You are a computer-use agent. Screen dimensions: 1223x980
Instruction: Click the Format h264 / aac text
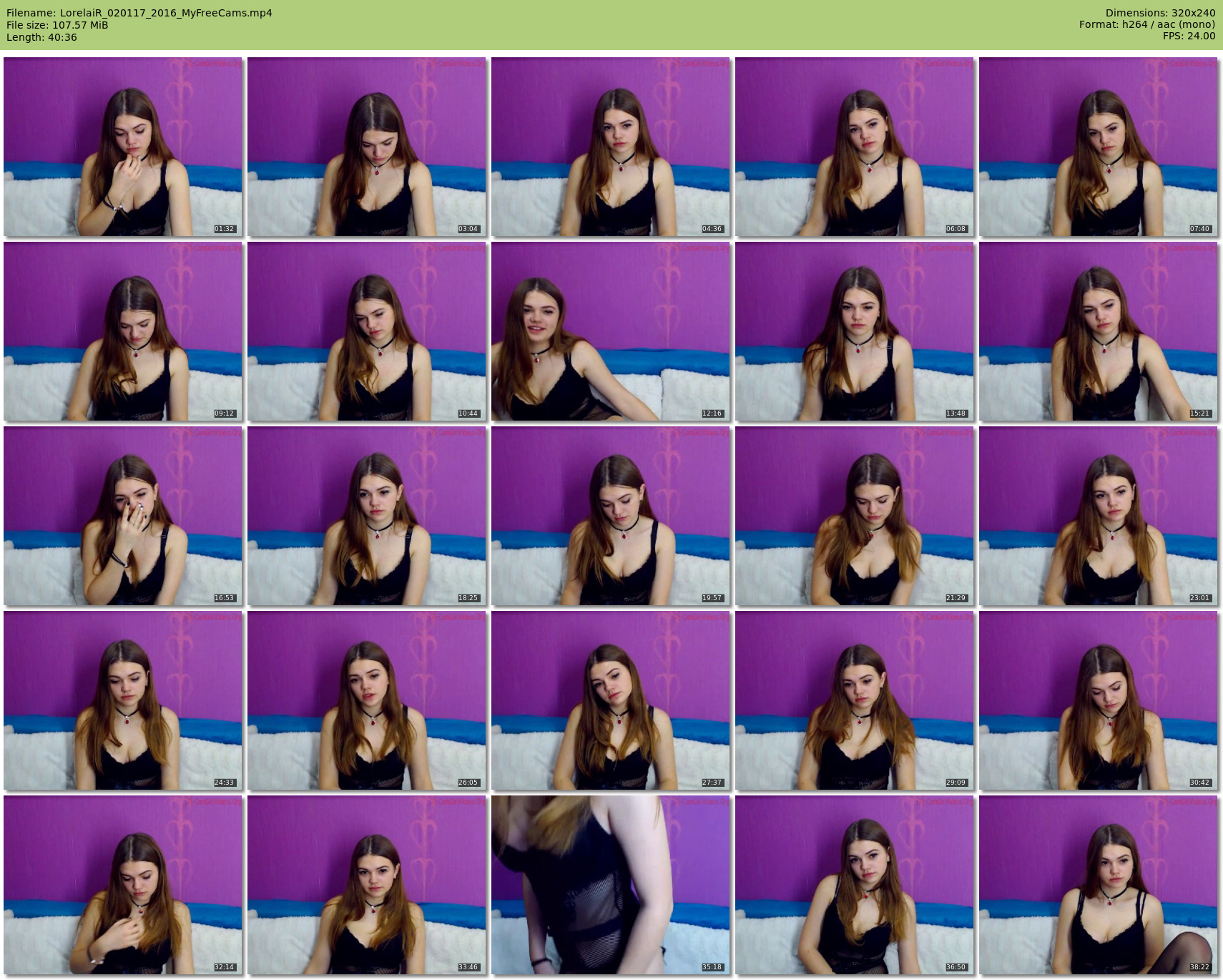click(x=1146, y=24)
